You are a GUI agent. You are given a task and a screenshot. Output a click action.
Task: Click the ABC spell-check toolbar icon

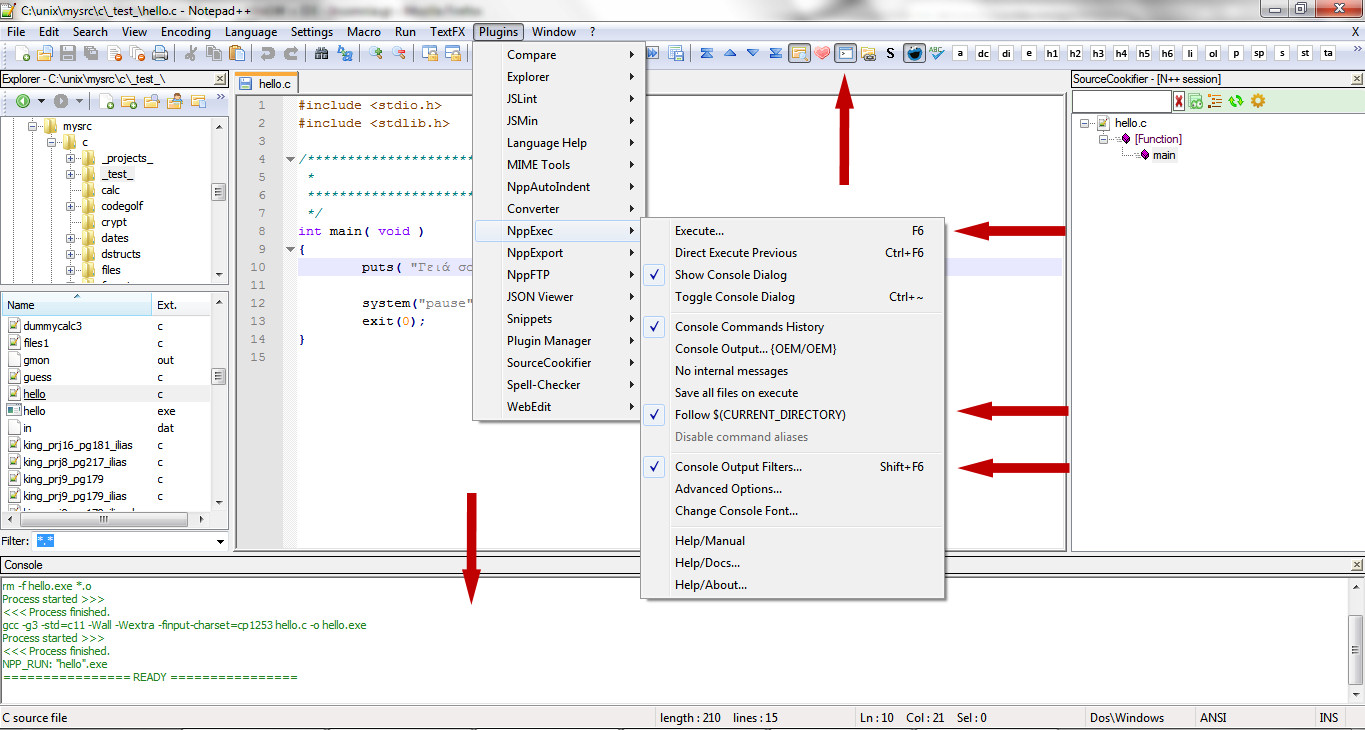(x=937, y=53)
